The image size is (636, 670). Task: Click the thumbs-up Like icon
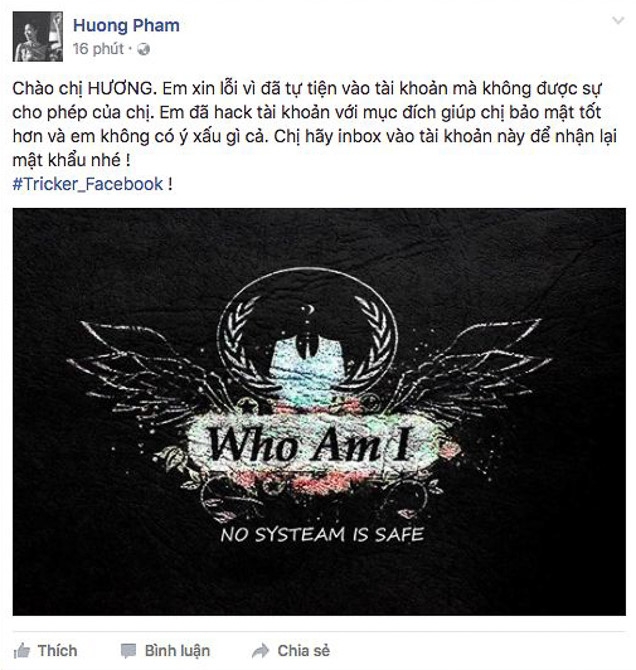21,651
